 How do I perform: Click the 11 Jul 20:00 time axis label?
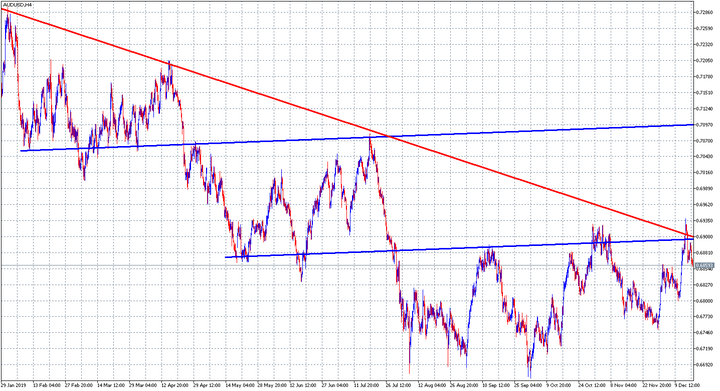[367, 385]
